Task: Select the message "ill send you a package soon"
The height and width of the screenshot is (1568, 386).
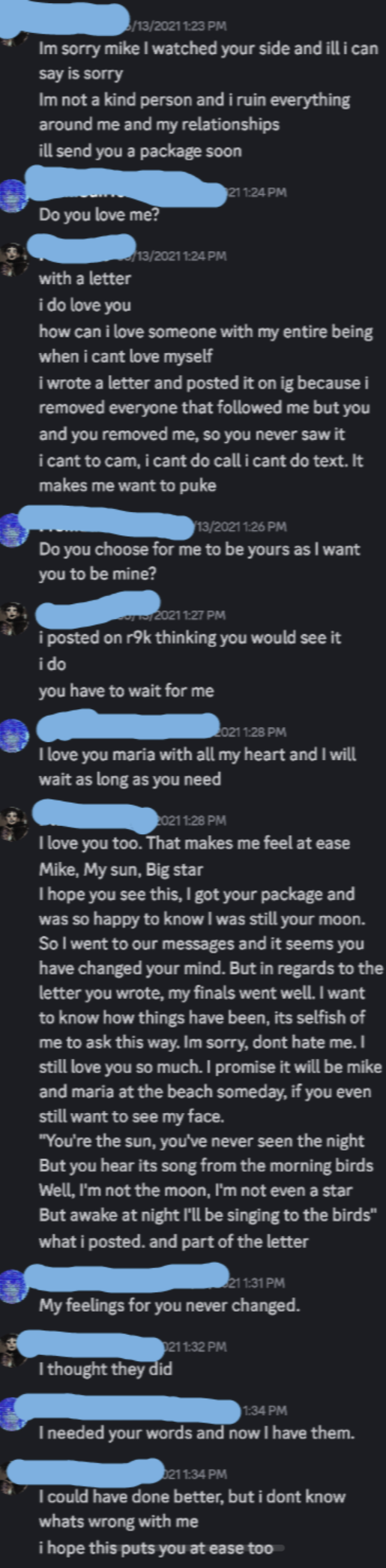Action: click(x=140, y=151)
